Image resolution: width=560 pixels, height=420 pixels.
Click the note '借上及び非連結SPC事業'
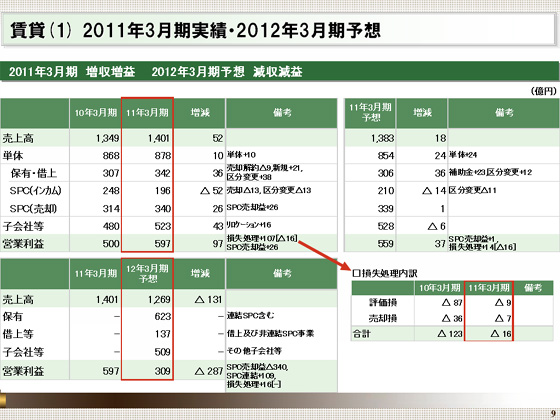coord(270,334)
